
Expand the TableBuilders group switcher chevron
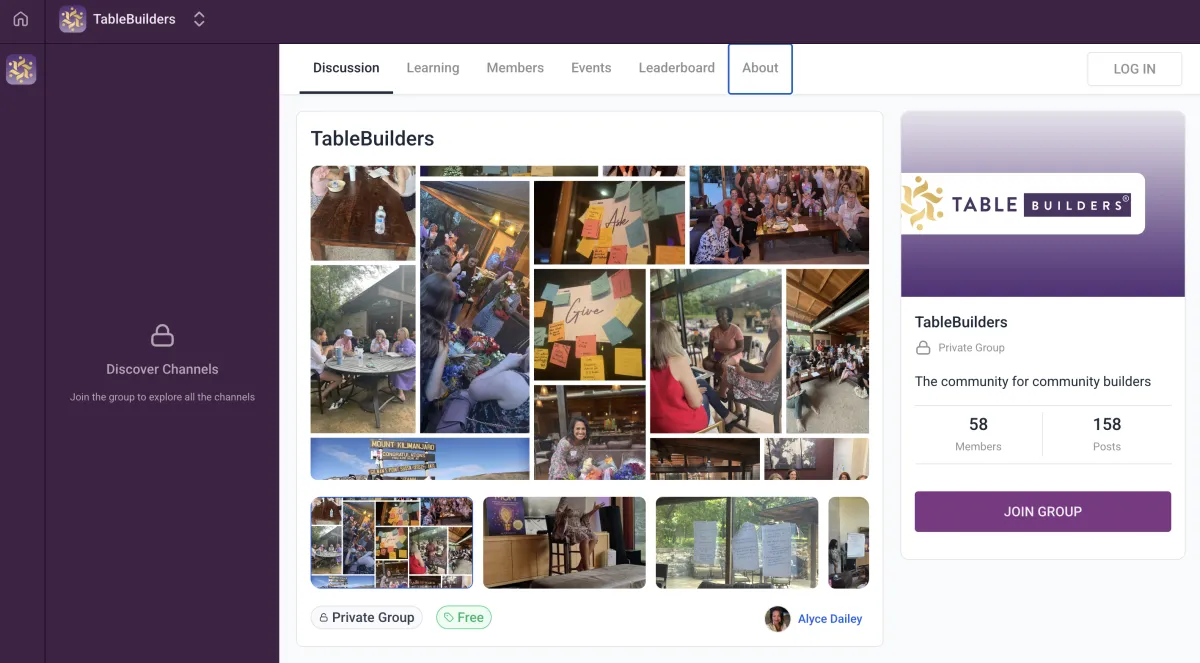tap(199, 19)
